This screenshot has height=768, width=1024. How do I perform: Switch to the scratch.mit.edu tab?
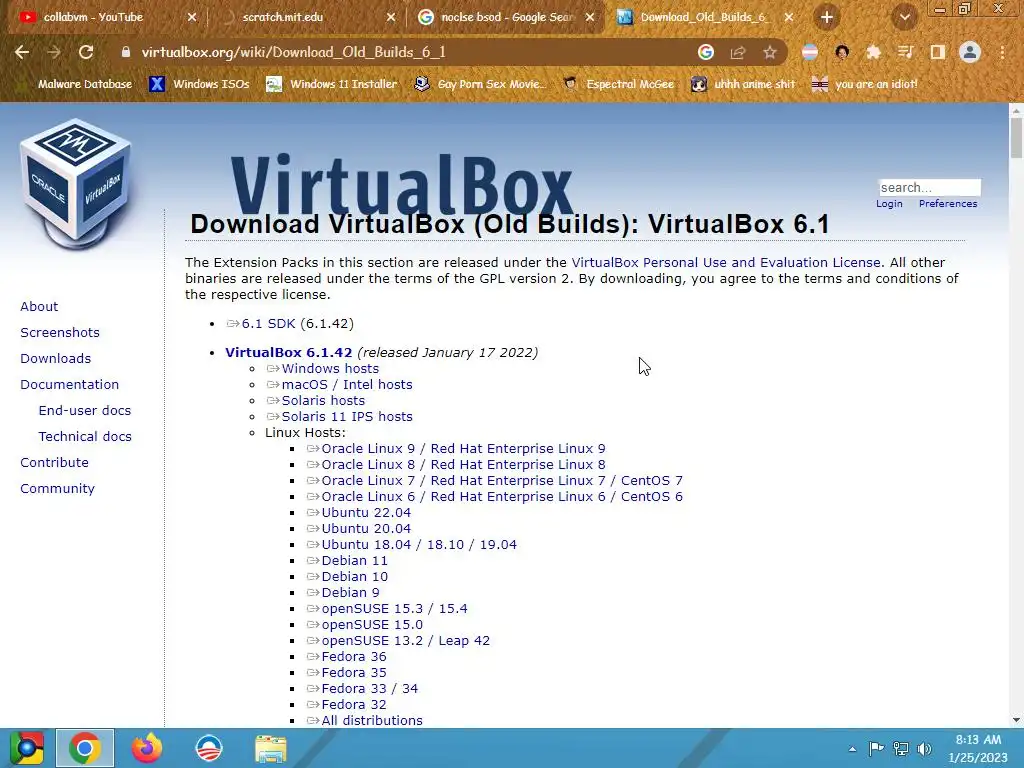click(x=283, y=17)
